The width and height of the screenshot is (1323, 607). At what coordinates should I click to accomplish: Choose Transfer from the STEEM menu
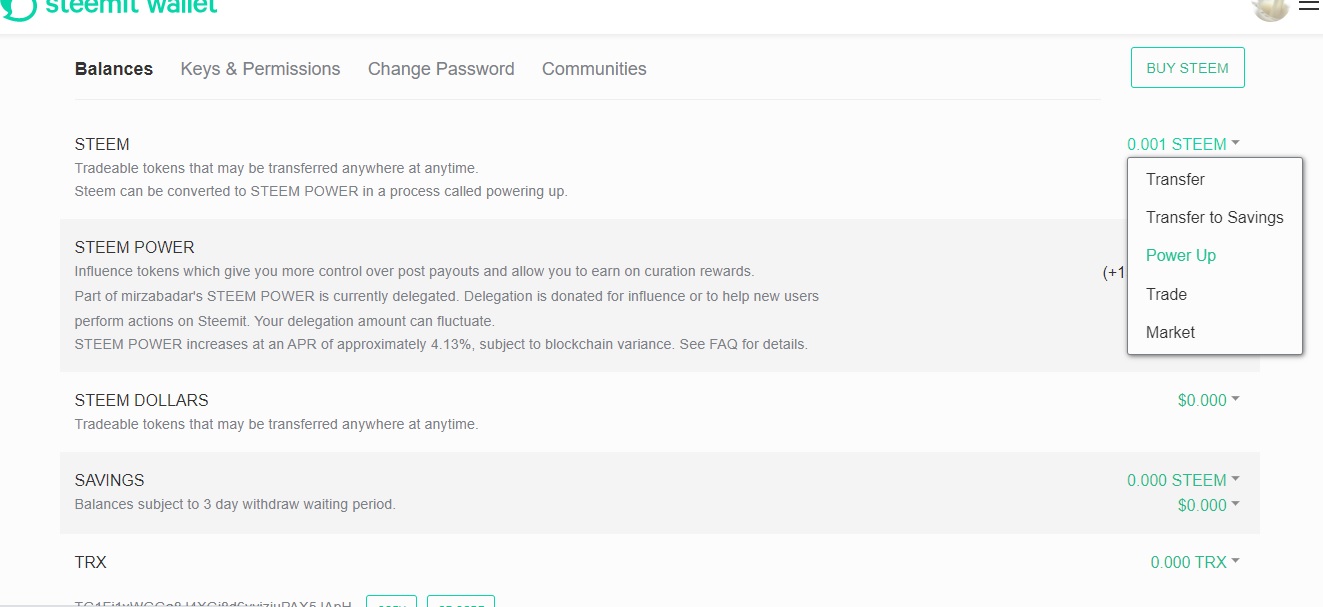1175,180
